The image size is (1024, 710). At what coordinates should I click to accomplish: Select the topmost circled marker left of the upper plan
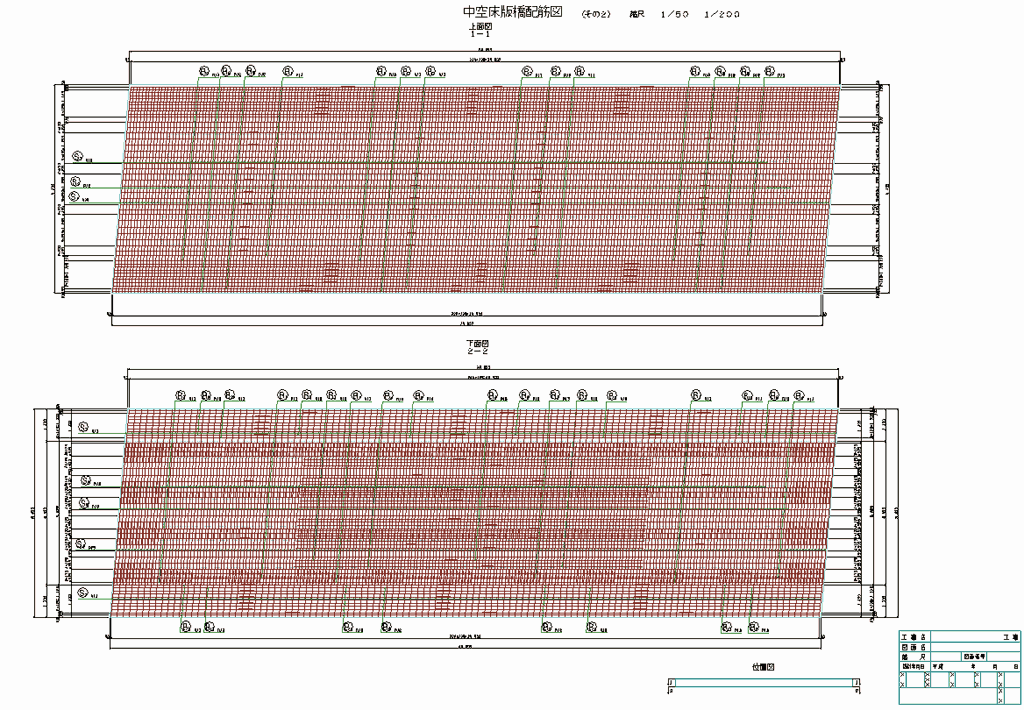(x=77, y=155)
